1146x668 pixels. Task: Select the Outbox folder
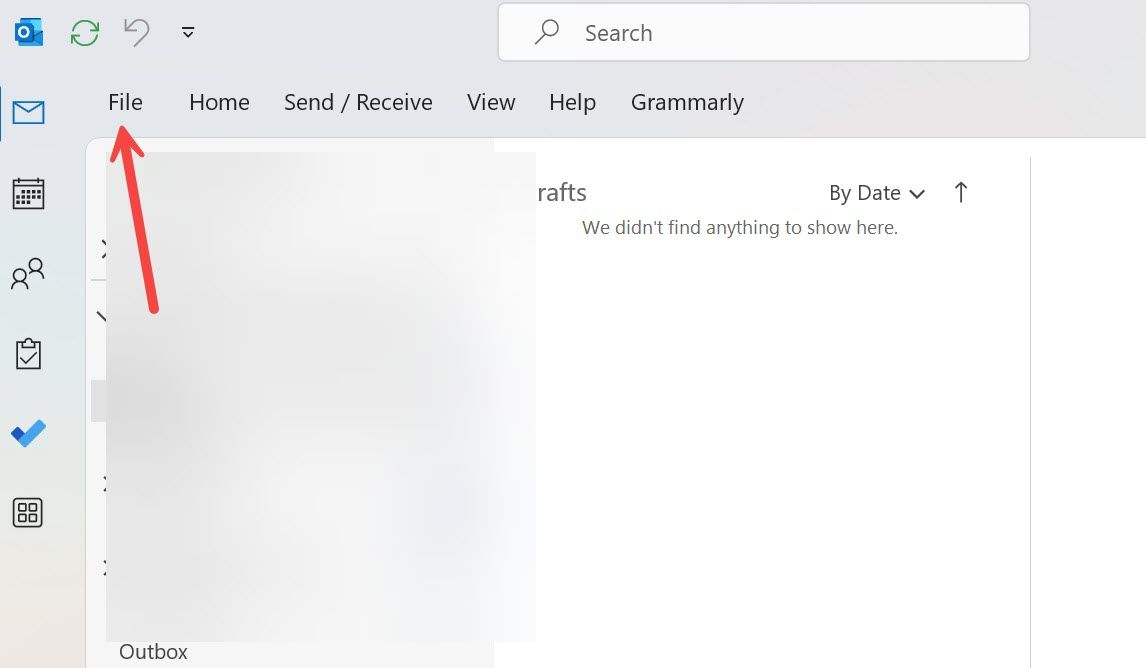point(152,651)
